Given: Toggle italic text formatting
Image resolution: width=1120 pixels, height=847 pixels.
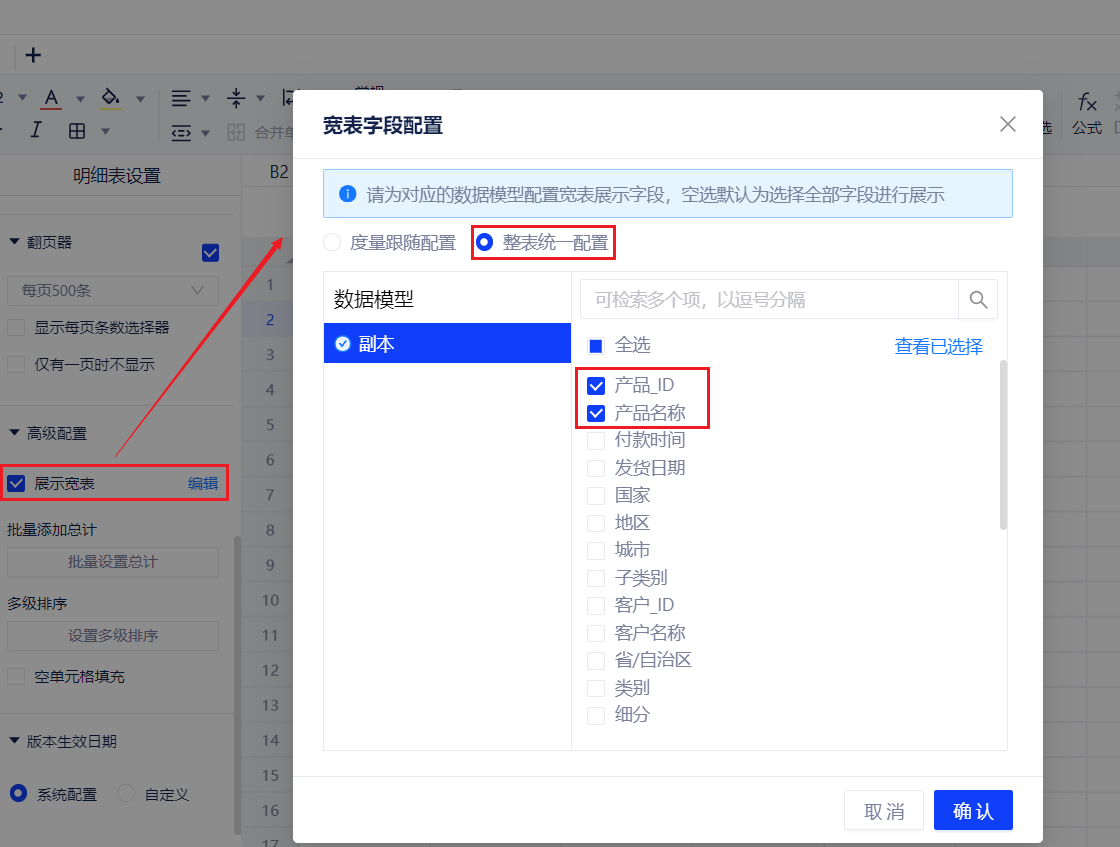Looking at the screenshot, I should click(x=36, y=130).
